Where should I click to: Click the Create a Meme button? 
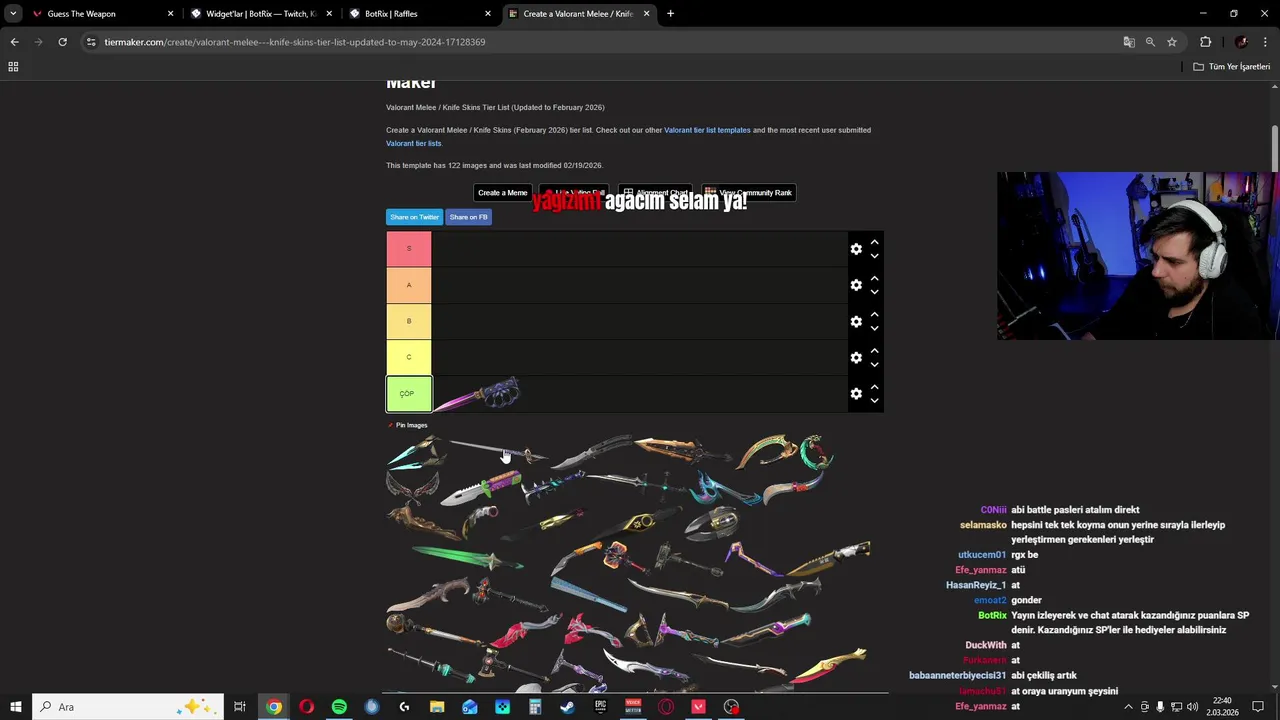[x=502, y=193]
